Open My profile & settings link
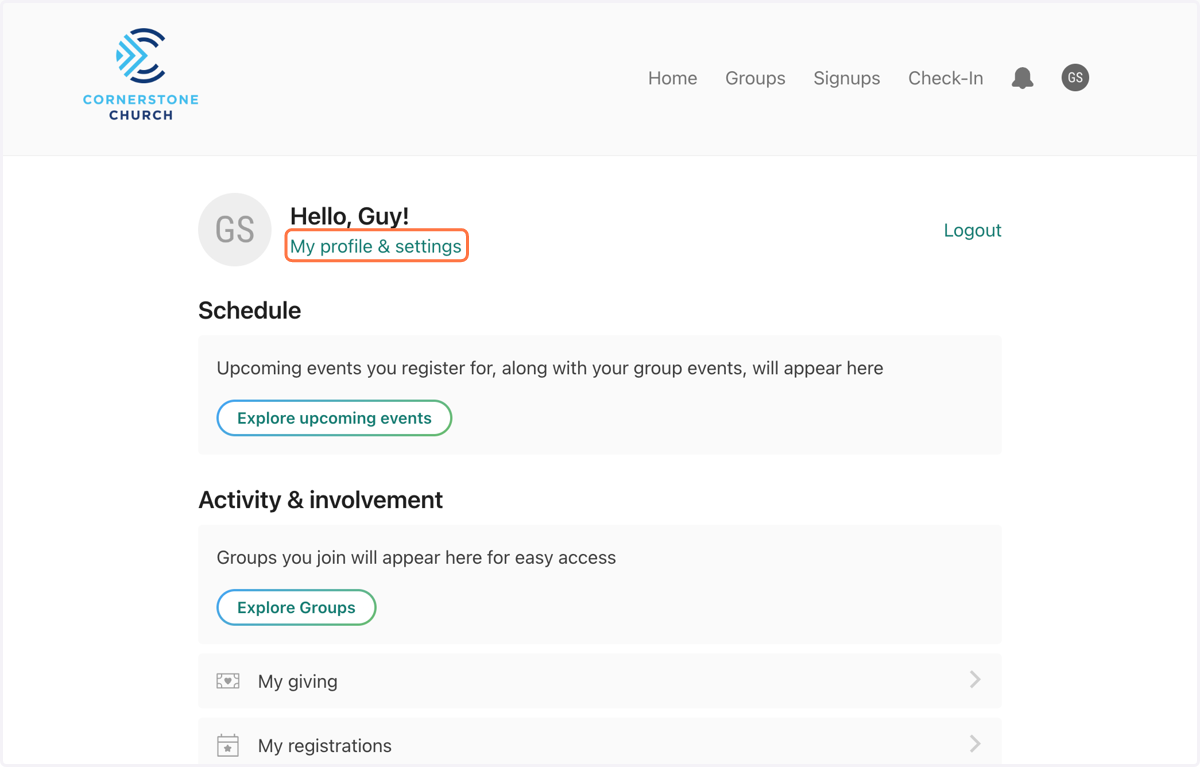 click(376, 246)
